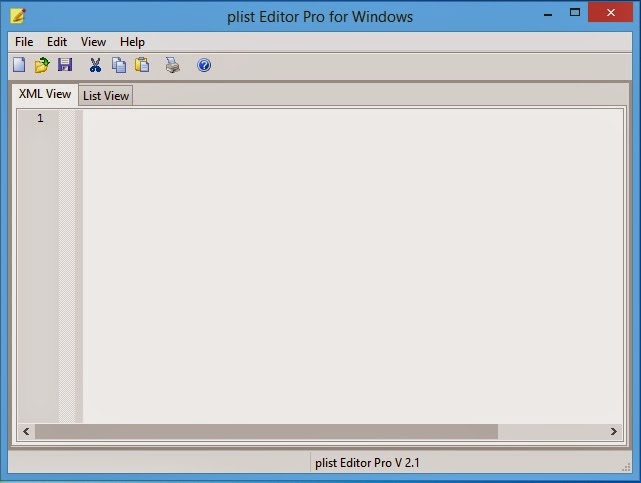Image resolution: width=641 pixels, height=483 pixels.
Task: Cut selection with the scissors icon
Action: tap(95, 65)
